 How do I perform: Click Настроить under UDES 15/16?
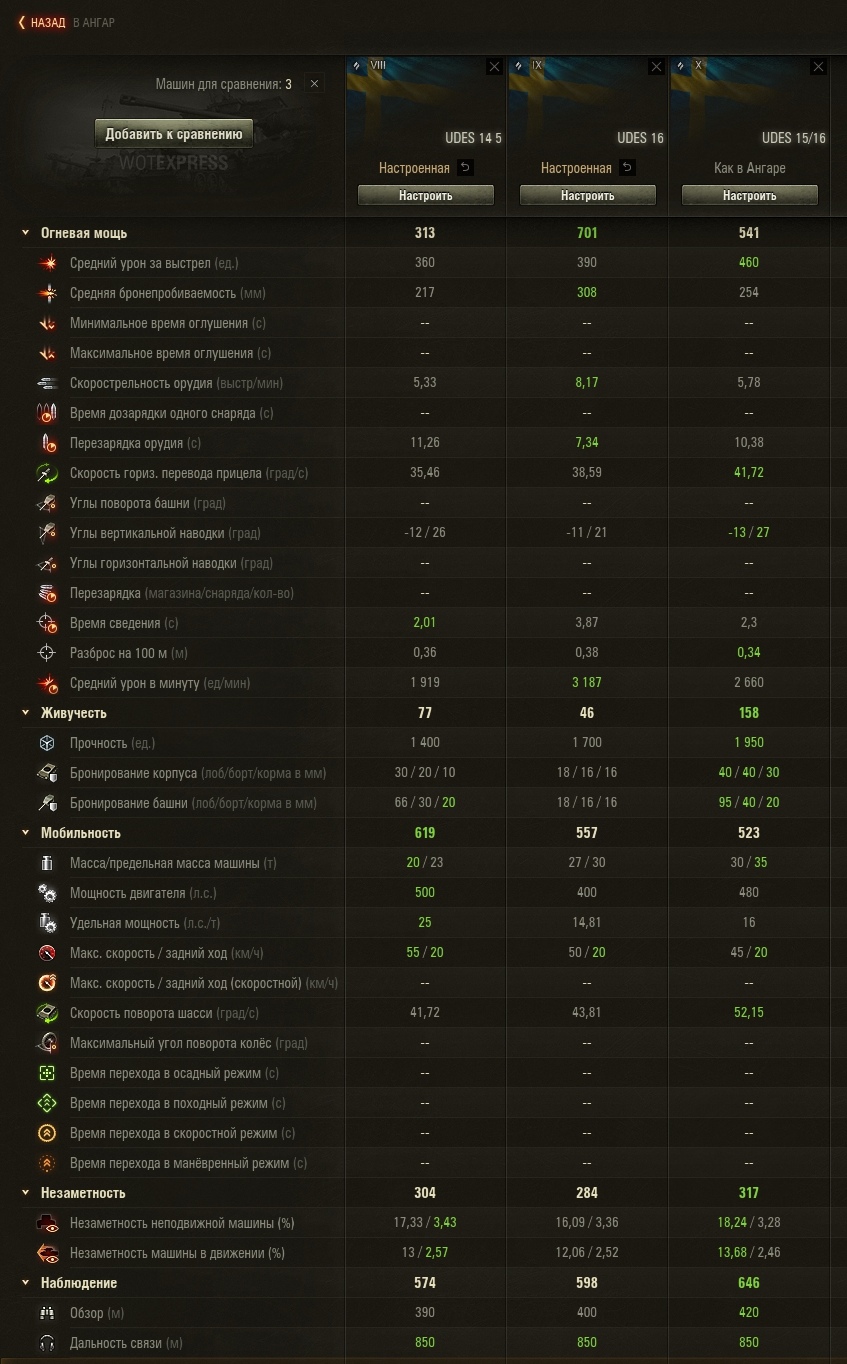pyautogui.click(x=750, y=196)
